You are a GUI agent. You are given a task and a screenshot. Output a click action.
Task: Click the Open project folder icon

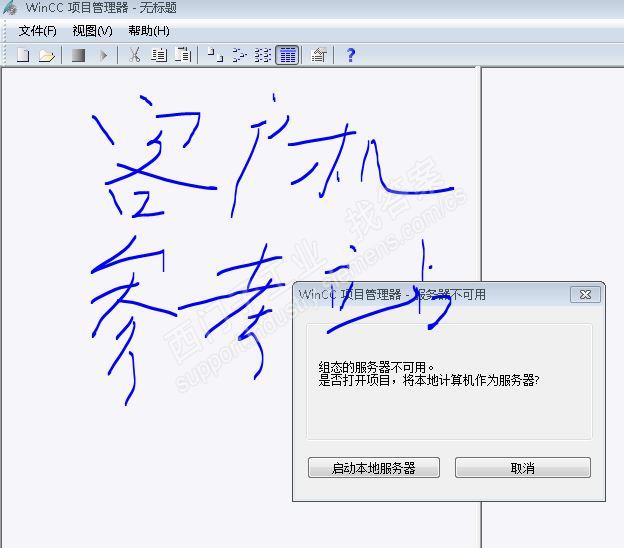[x=47, y=55]
